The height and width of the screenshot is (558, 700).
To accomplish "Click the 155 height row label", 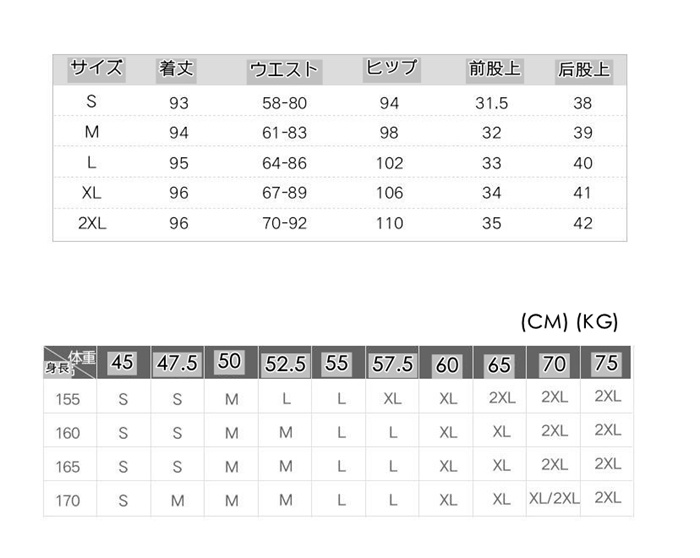I will (x=69, y=398).
